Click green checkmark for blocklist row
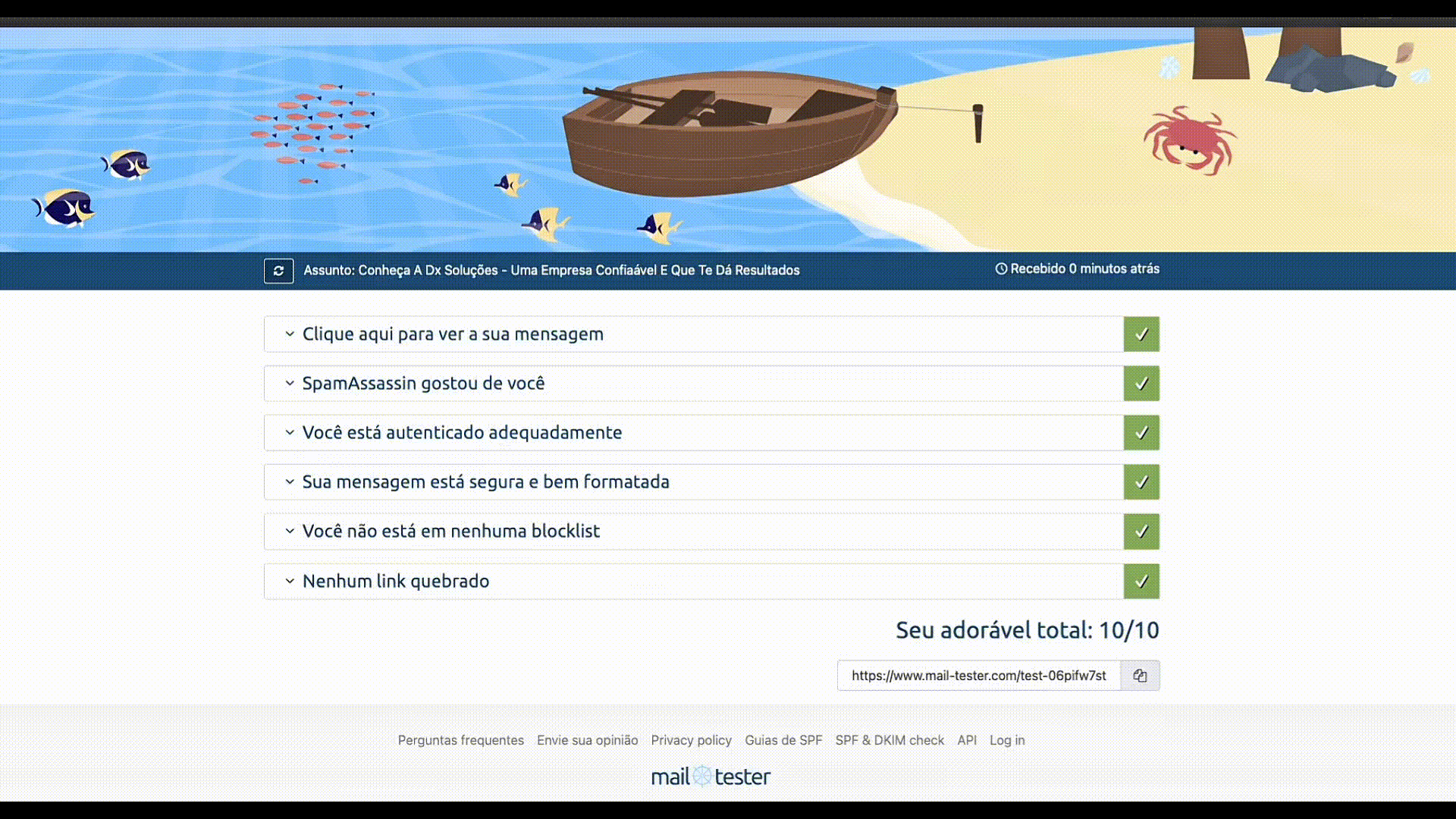The width and height of the screenshot is (1456, 819). pos(1141,532)
